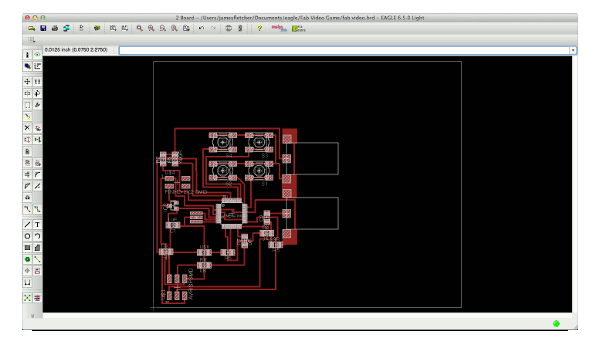Select the Wire line tool
Screen dimensions: 600x360
click(27, 225)
